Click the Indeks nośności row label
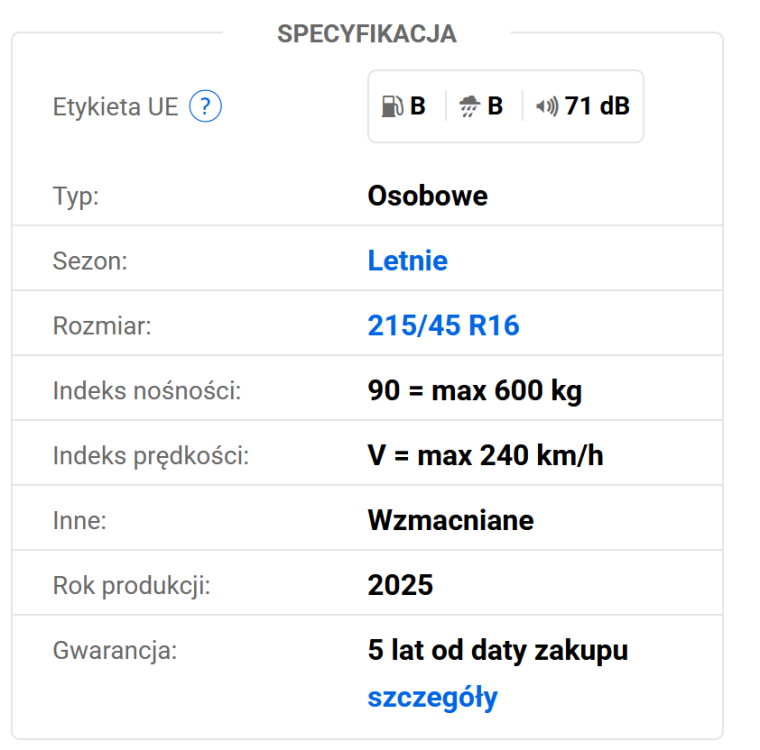The width and height of the screenshot is (760, 750). pyautogui.click(x=147, y=391)
